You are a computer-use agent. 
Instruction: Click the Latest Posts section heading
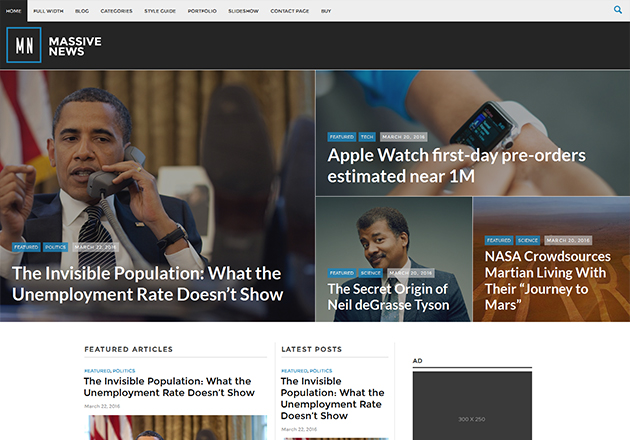click(x=312, y=349)
